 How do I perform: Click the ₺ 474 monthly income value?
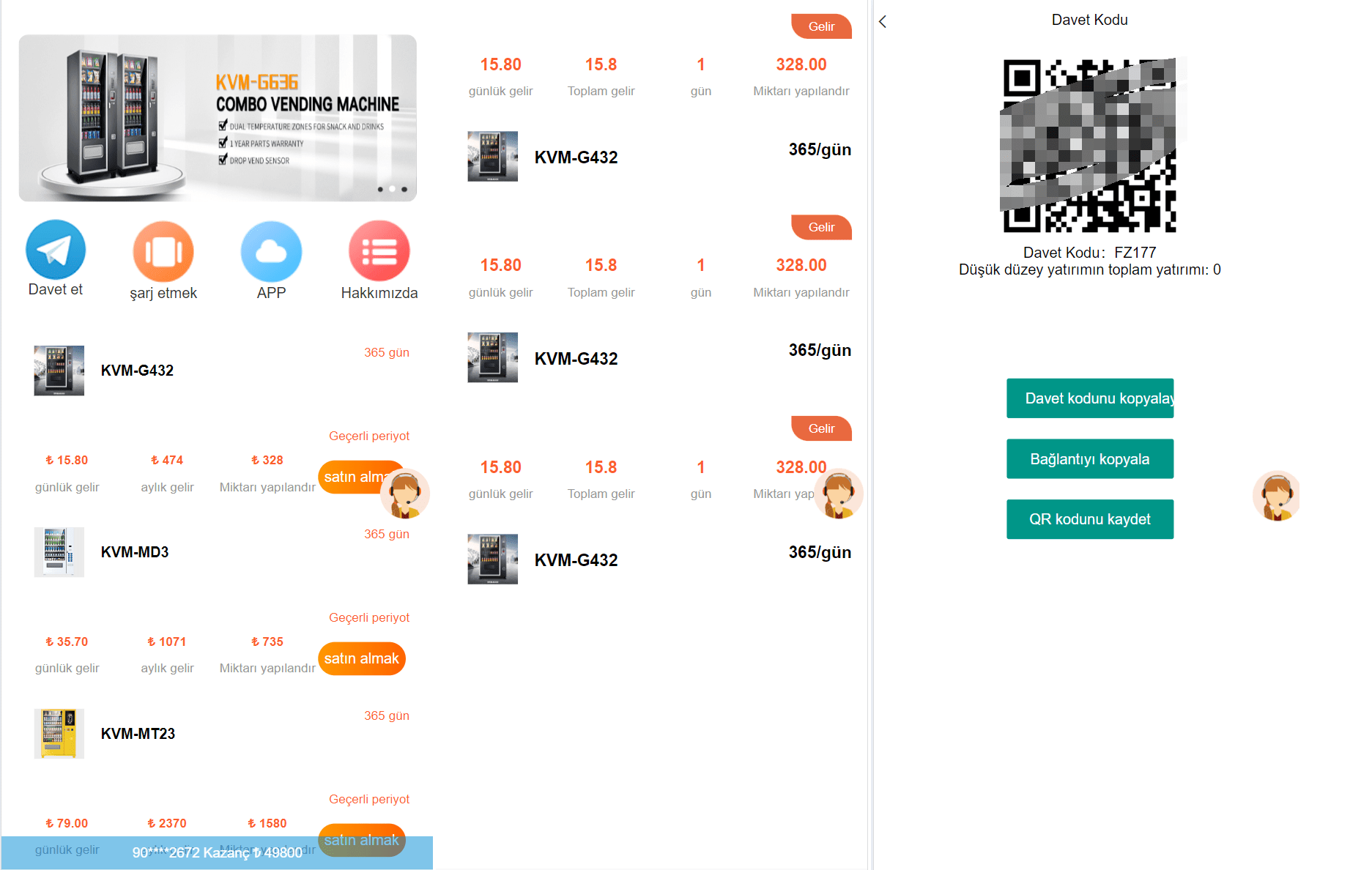tap(167, 460)
